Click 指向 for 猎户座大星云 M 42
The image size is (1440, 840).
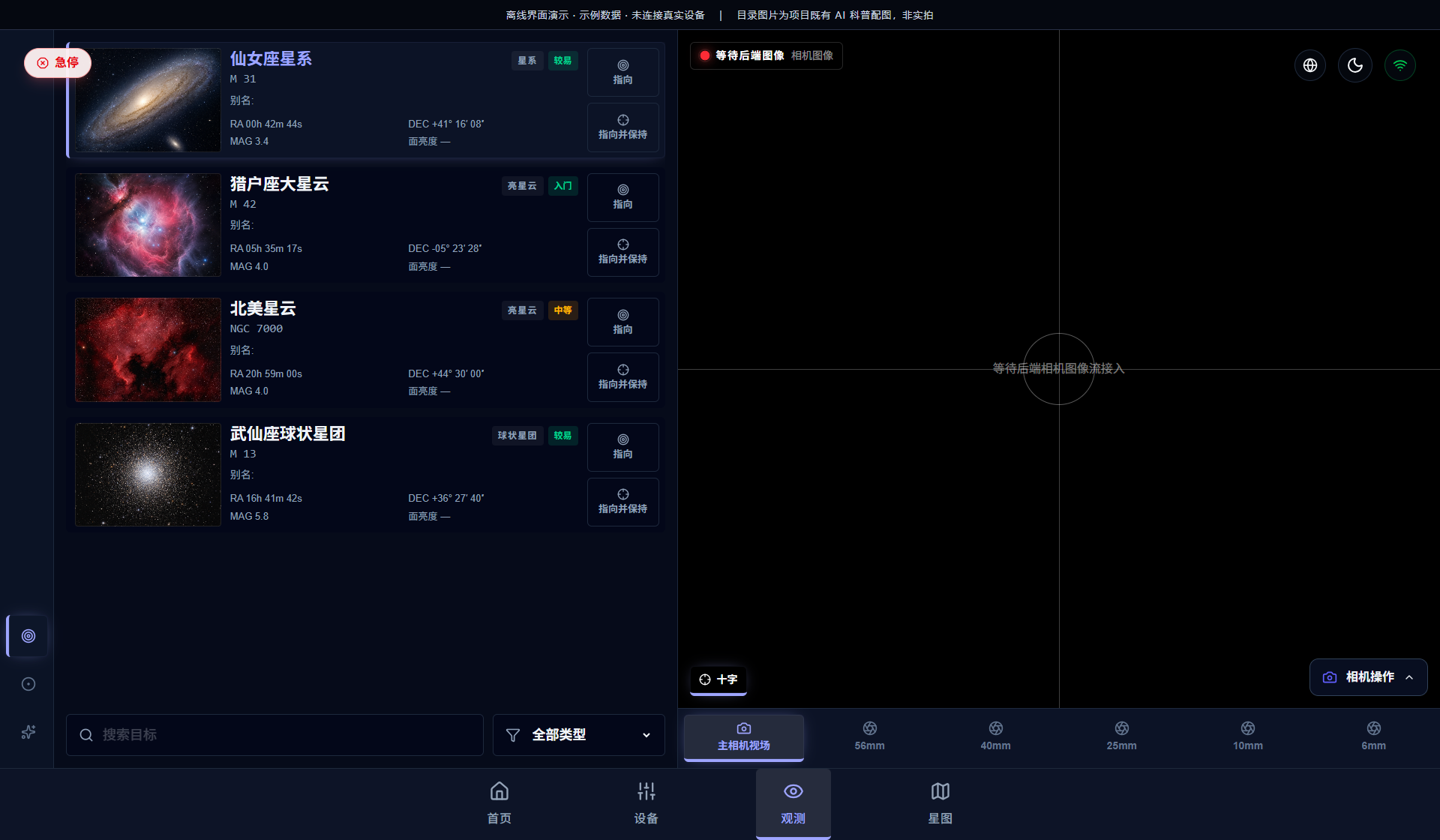[622, 197]
